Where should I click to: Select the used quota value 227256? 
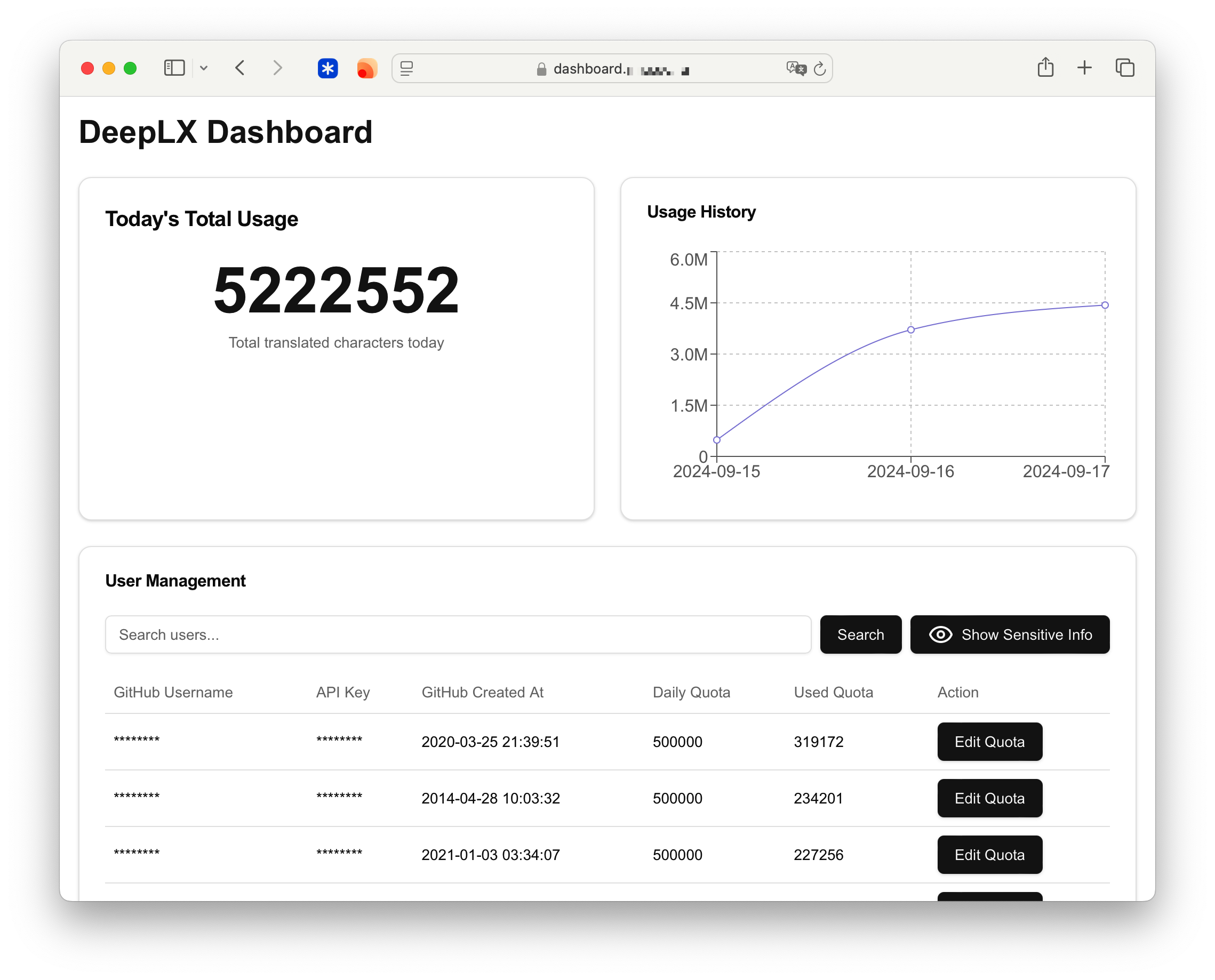(x=819, y=855)
